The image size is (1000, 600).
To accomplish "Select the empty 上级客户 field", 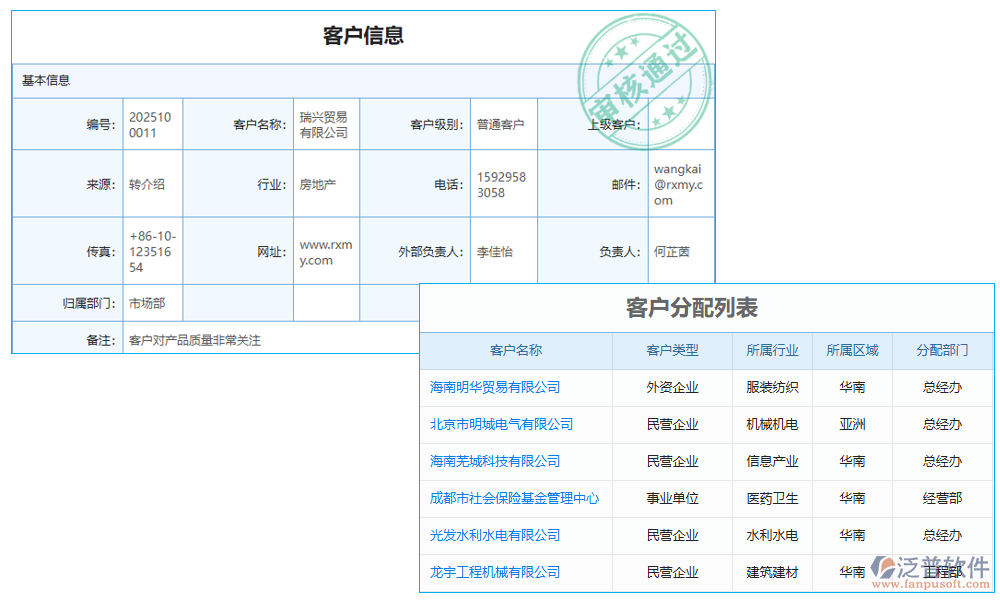I will coord(680,123).
